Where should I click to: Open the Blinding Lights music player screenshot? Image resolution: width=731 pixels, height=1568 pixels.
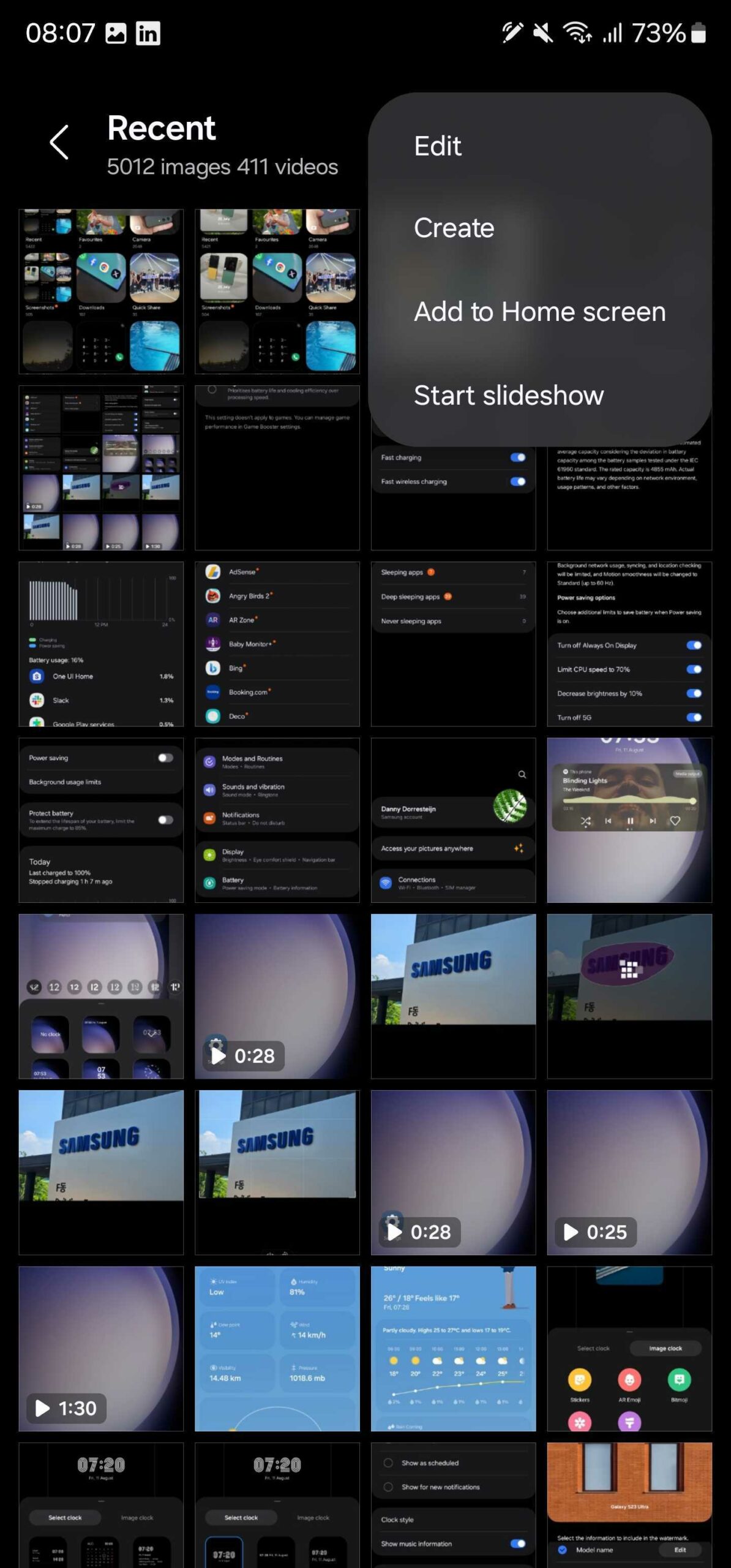(629, 820)
